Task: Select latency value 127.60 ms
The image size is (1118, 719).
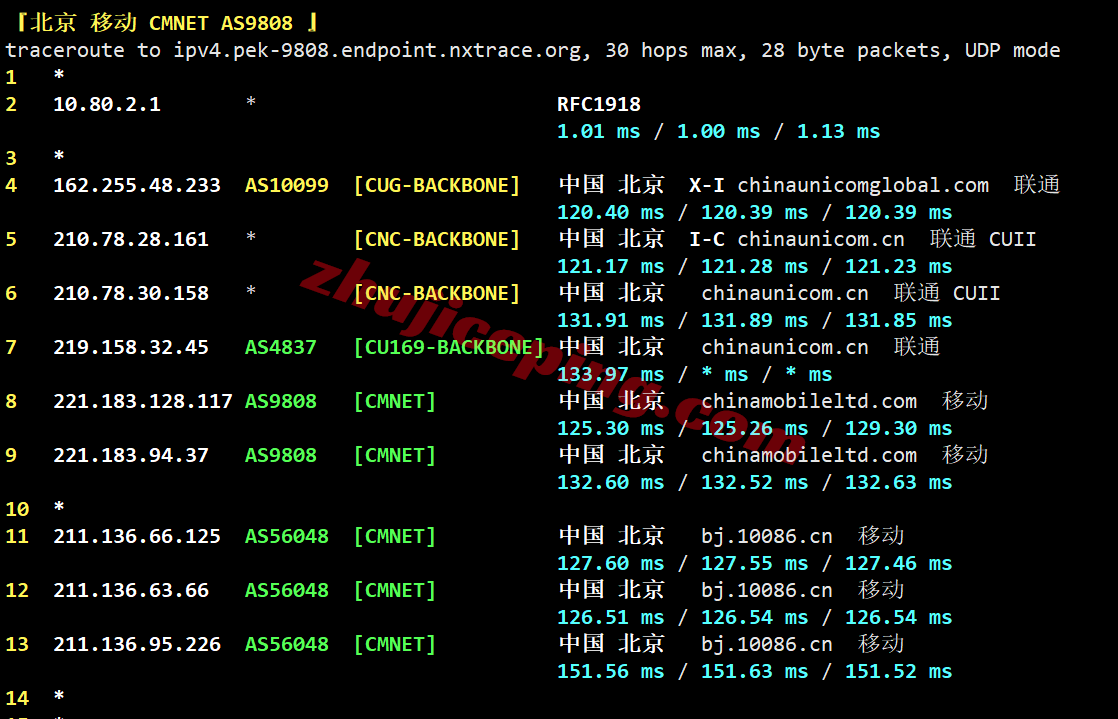Action: point(610,564)
